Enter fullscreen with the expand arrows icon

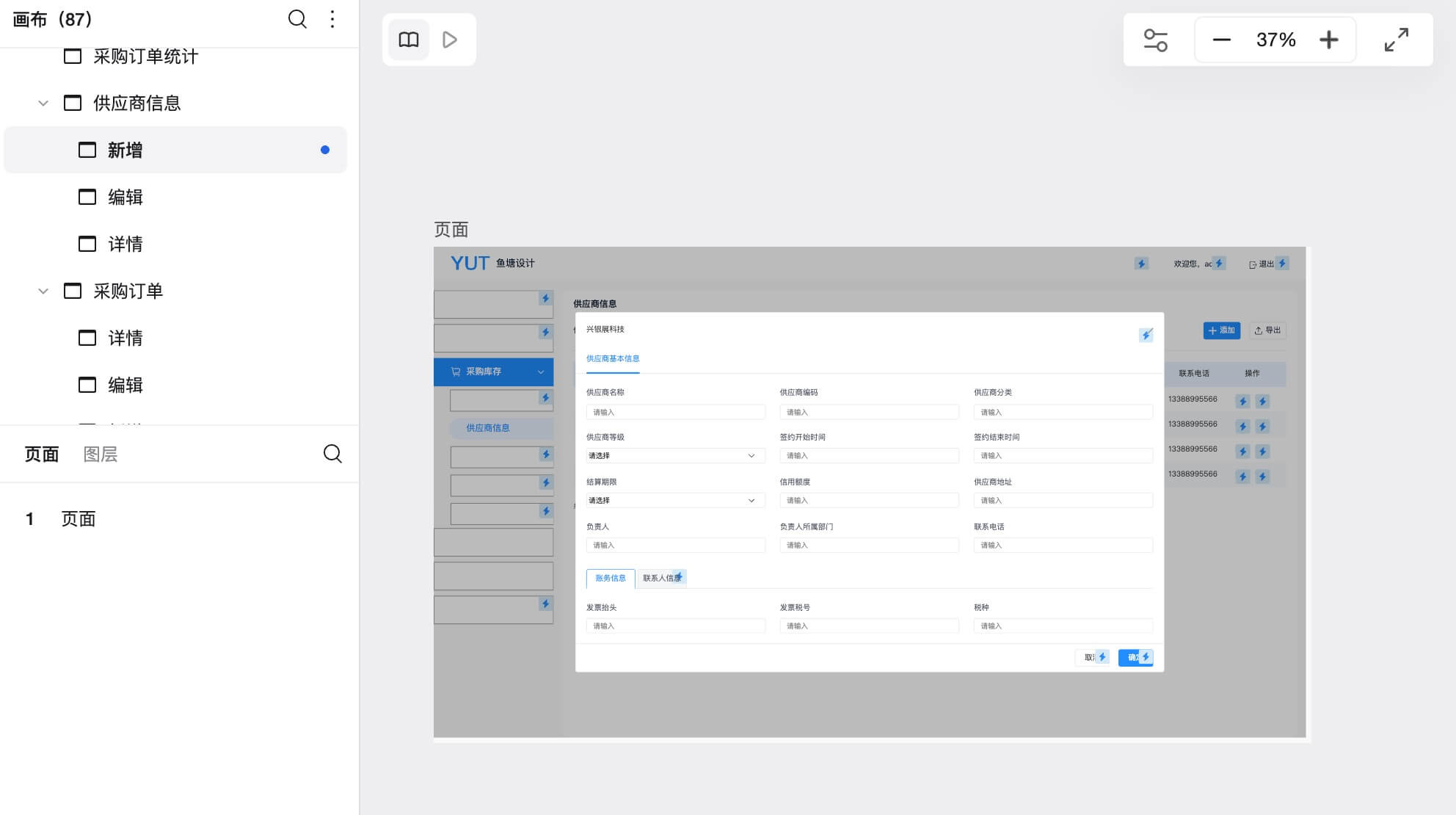[1397, 40]
